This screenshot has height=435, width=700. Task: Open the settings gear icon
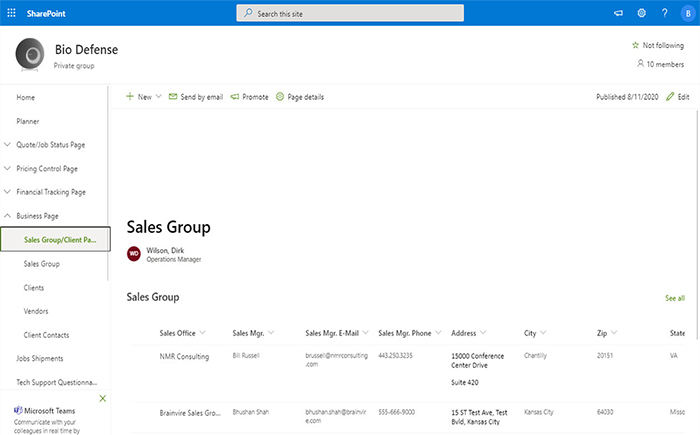pyautogui.click(x=642, y=13)
